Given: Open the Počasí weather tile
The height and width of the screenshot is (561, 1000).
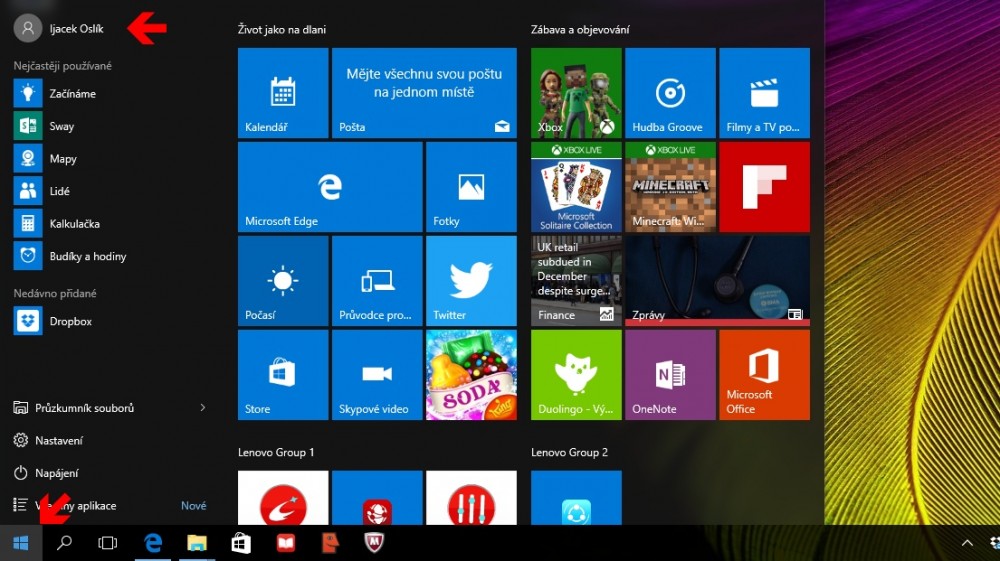Looking at the screenshot, I should (x=283, y=281).
